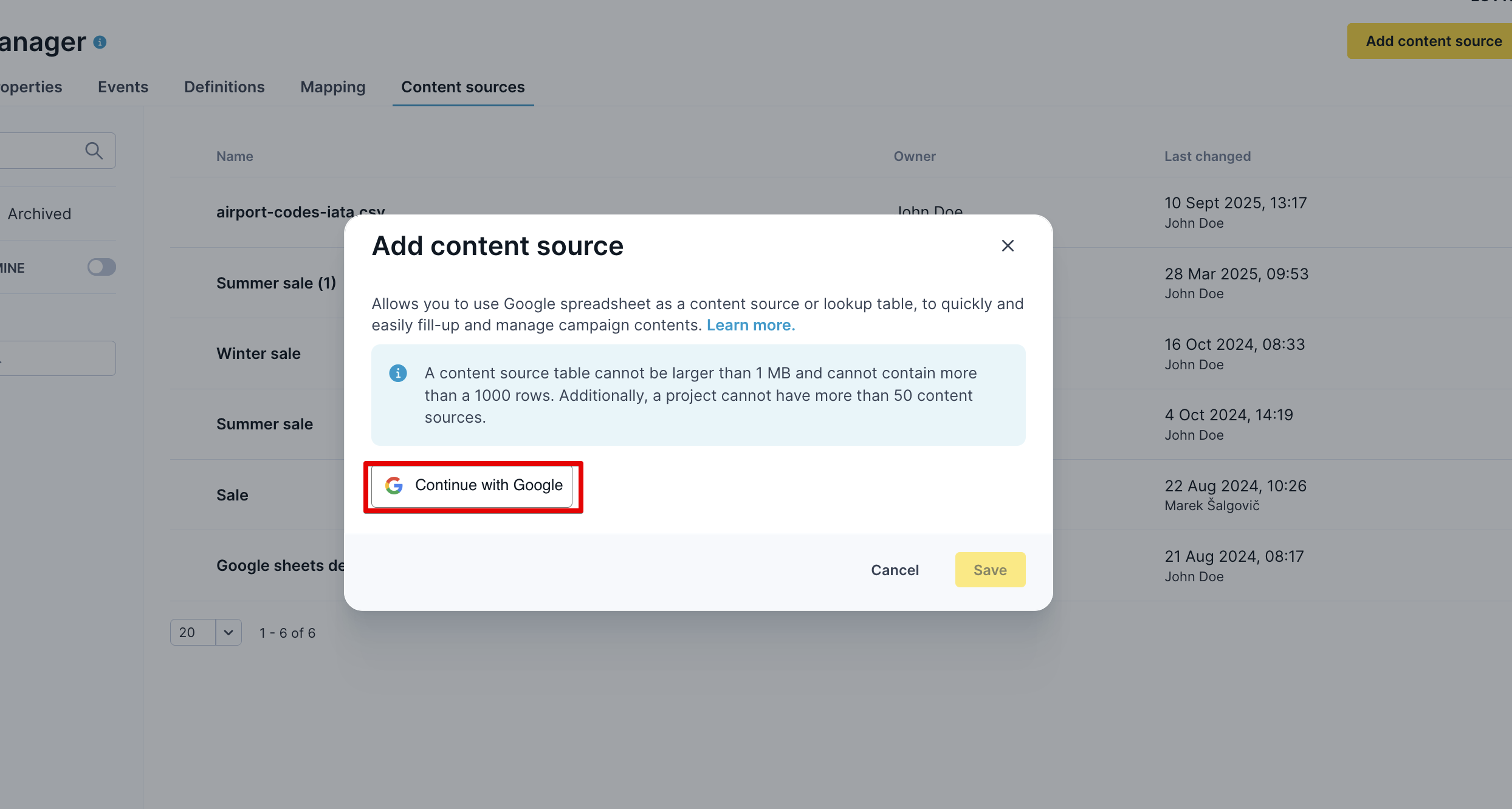This screenshot has height=809, width=1512.
Task: Click the Cancel button
Action: coord(895,570)
